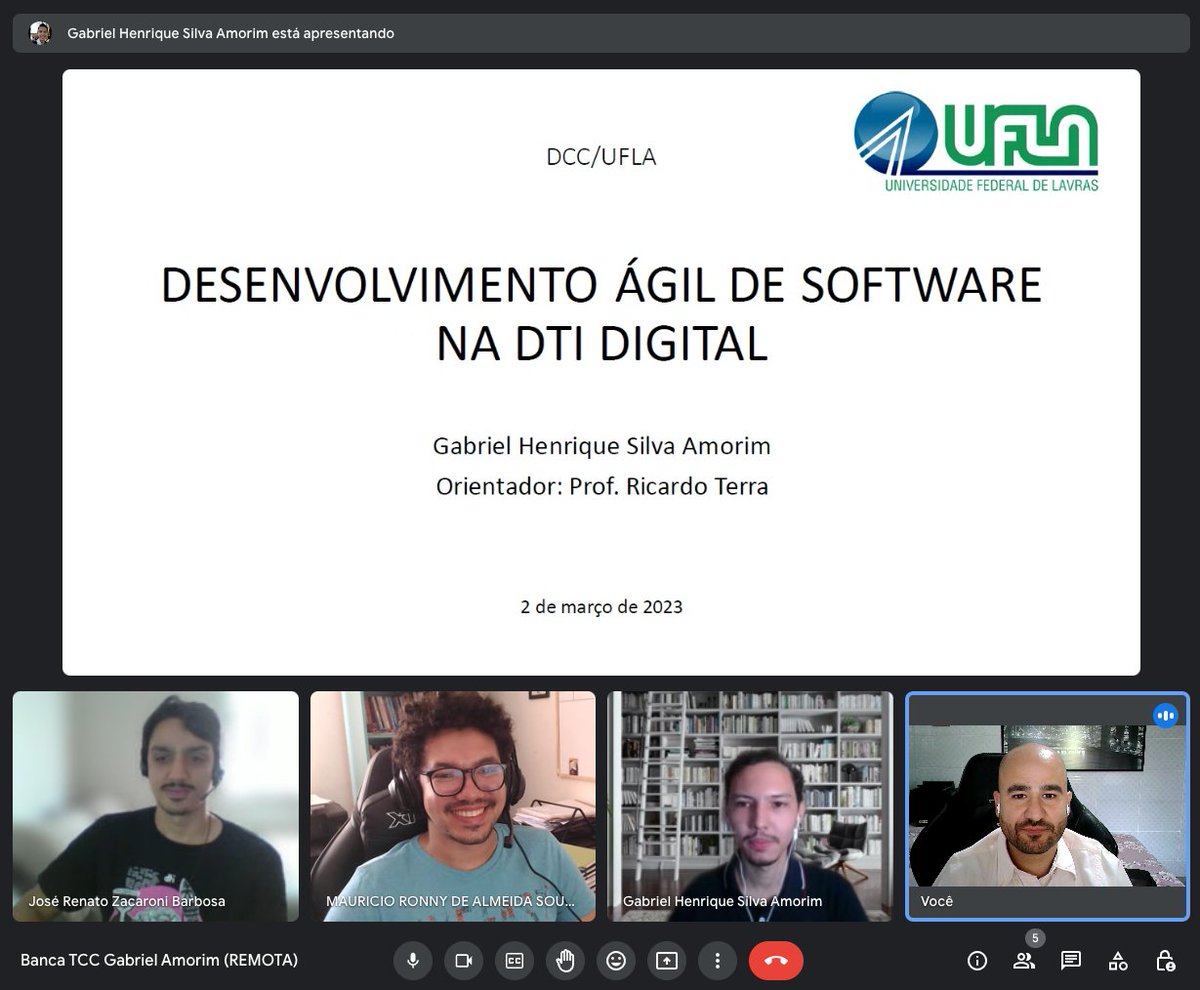The height and width of the screenshot is (990, 1200).
Task: Show participants list with 5 badge
Action: pos(1024,961)
